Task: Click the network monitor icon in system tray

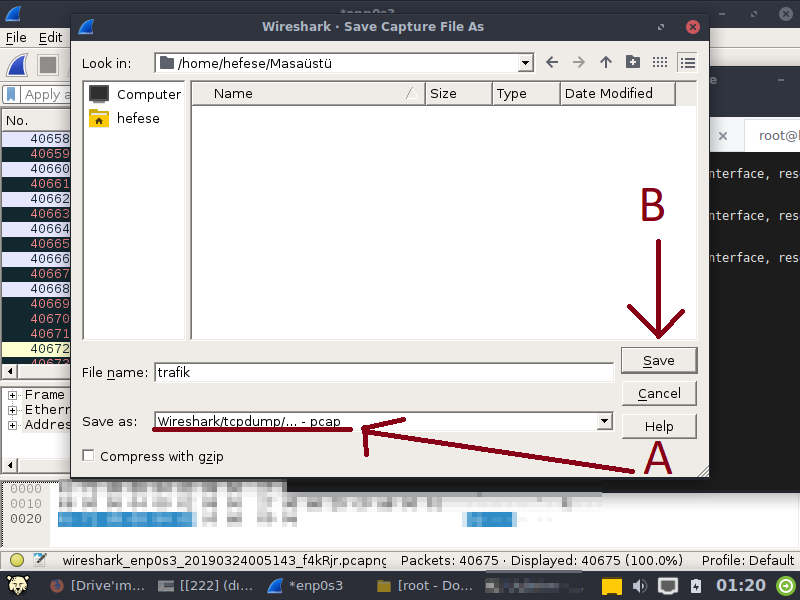Action: [x=667, y=586]
